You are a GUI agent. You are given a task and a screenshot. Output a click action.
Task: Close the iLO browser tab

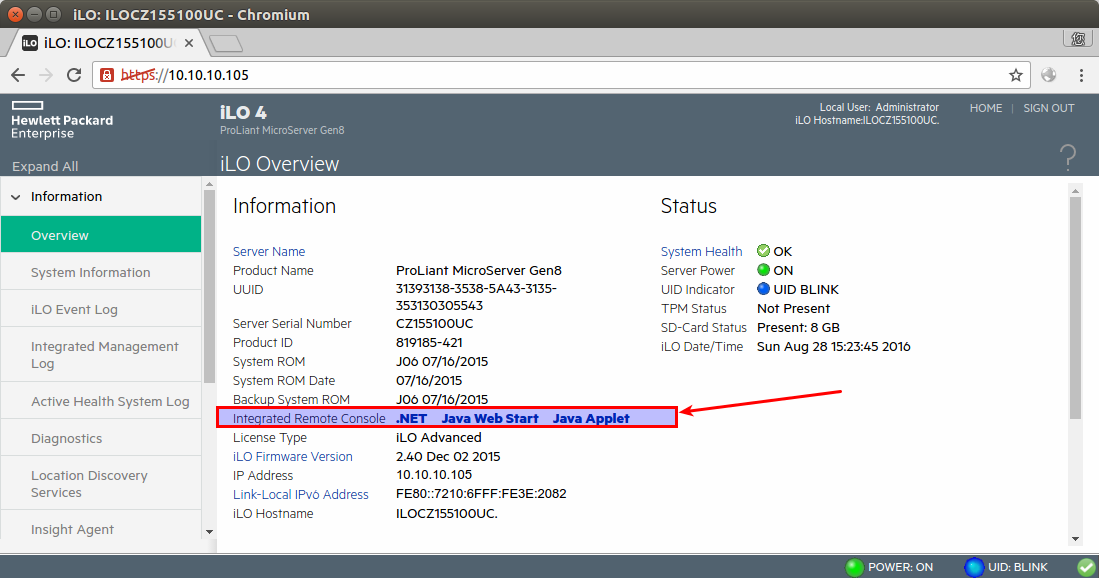189,43
